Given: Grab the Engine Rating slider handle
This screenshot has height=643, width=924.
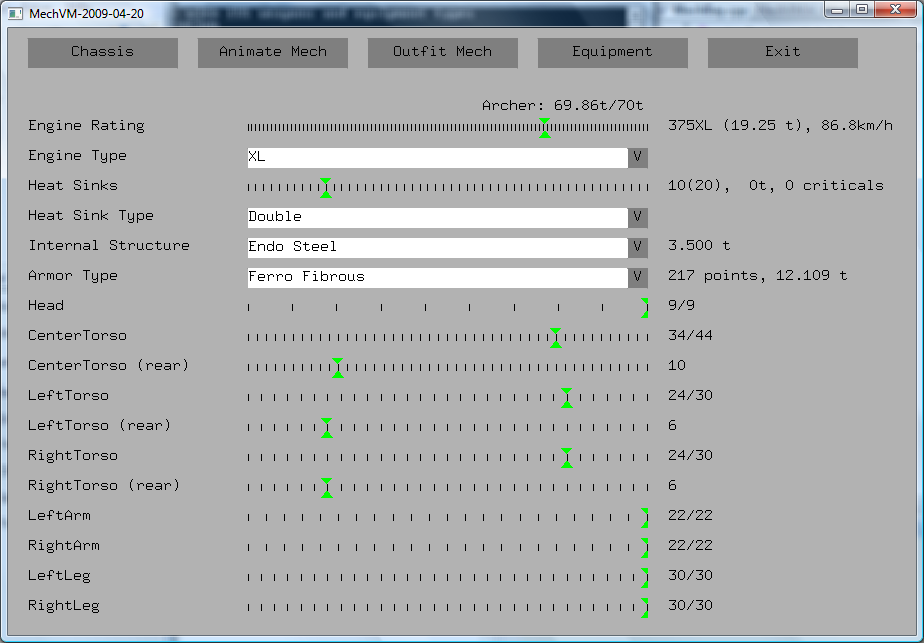Looking at the screenshot, I should 545,127.
